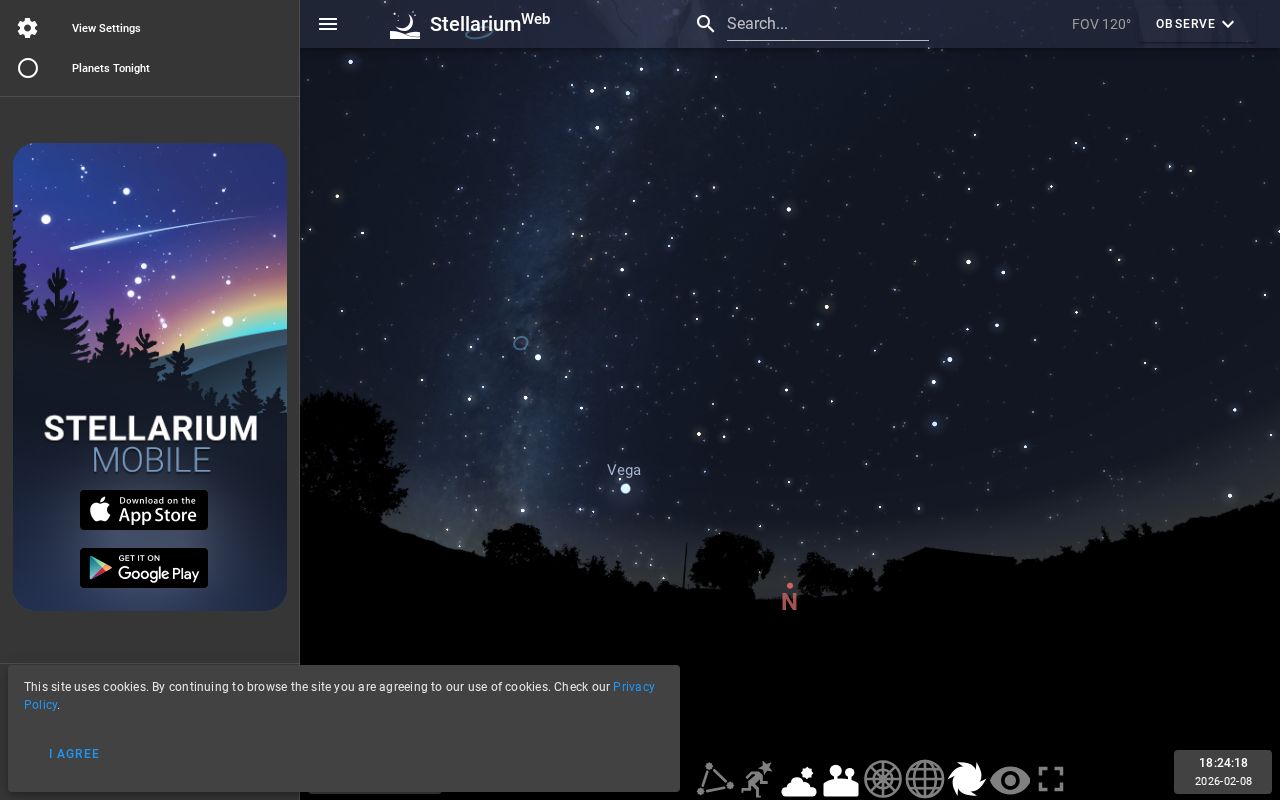
Task: Toggle the Planets Tonight circle indicator
Action: [28, 68]
